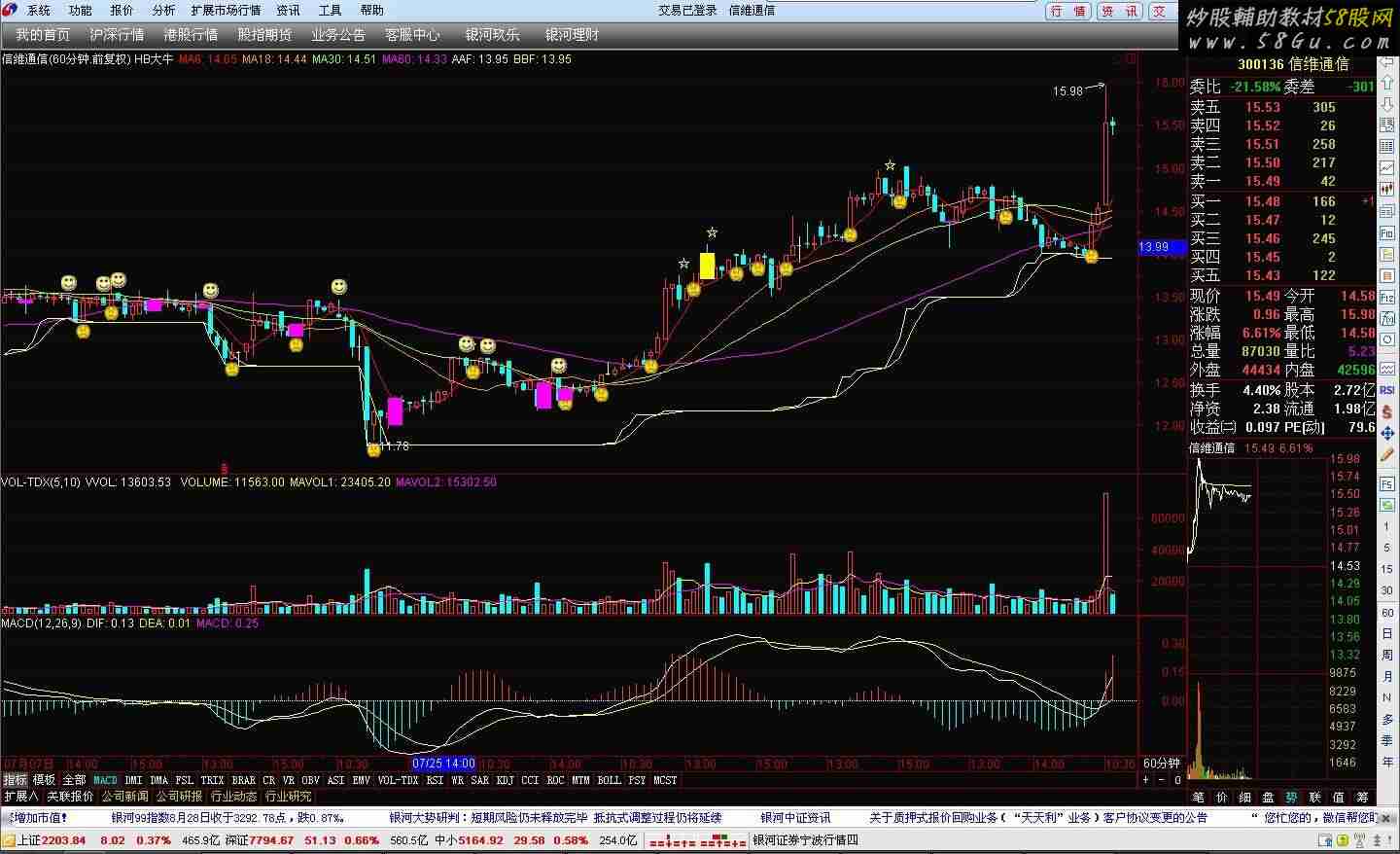Select the BOLL indicator tab
Screen dimensions: 1400x854
(x=609, y=780)
